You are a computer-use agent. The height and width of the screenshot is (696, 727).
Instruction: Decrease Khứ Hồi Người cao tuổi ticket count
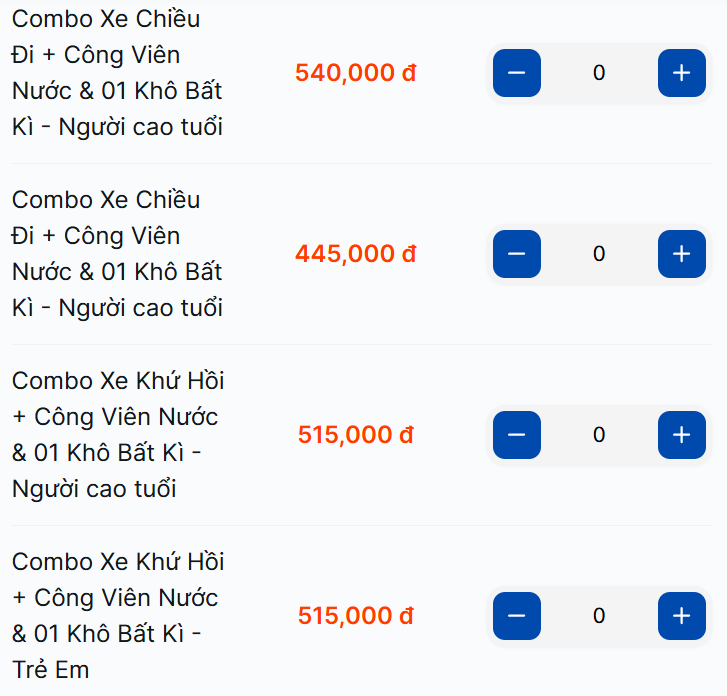[x=517, y=435]
